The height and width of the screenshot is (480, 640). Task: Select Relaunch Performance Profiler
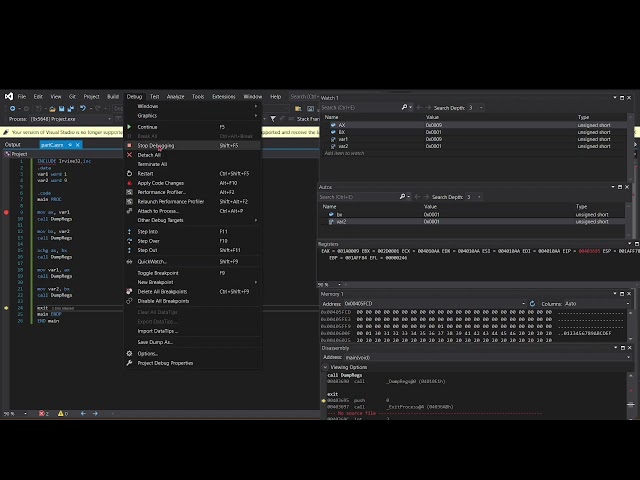coord(192,202)
